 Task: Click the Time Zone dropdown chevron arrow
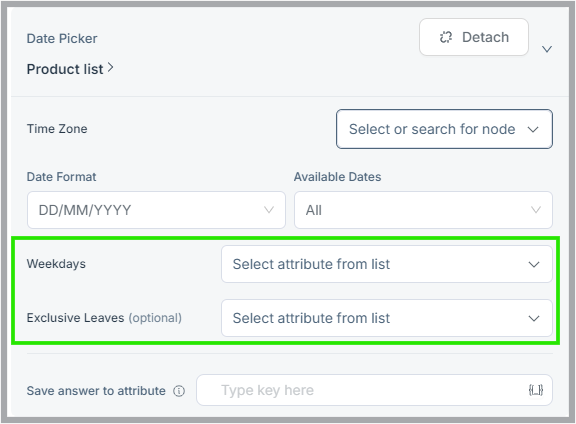[533, 129]
